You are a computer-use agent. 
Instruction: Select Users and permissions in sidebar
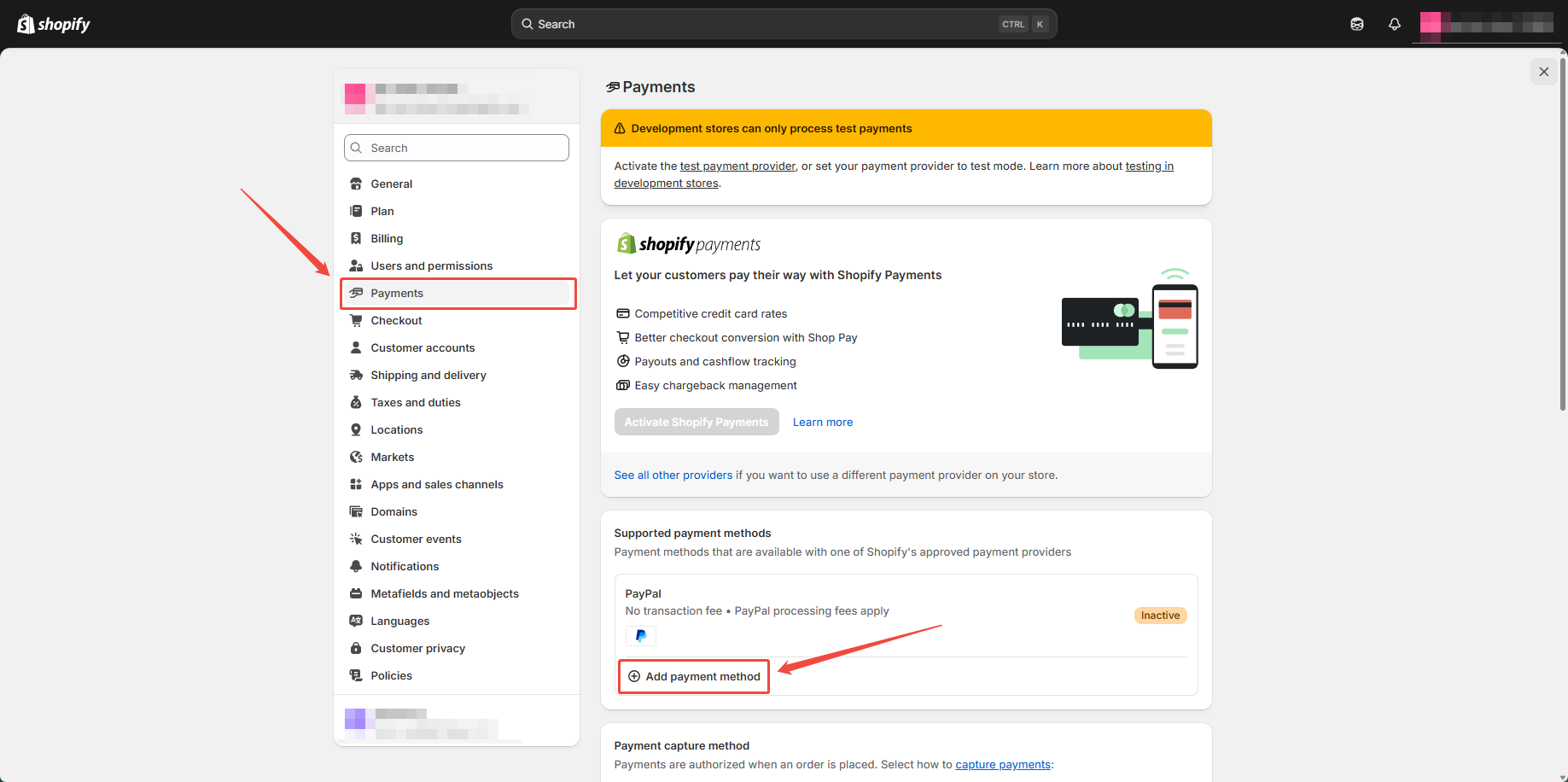pos(431,266)
